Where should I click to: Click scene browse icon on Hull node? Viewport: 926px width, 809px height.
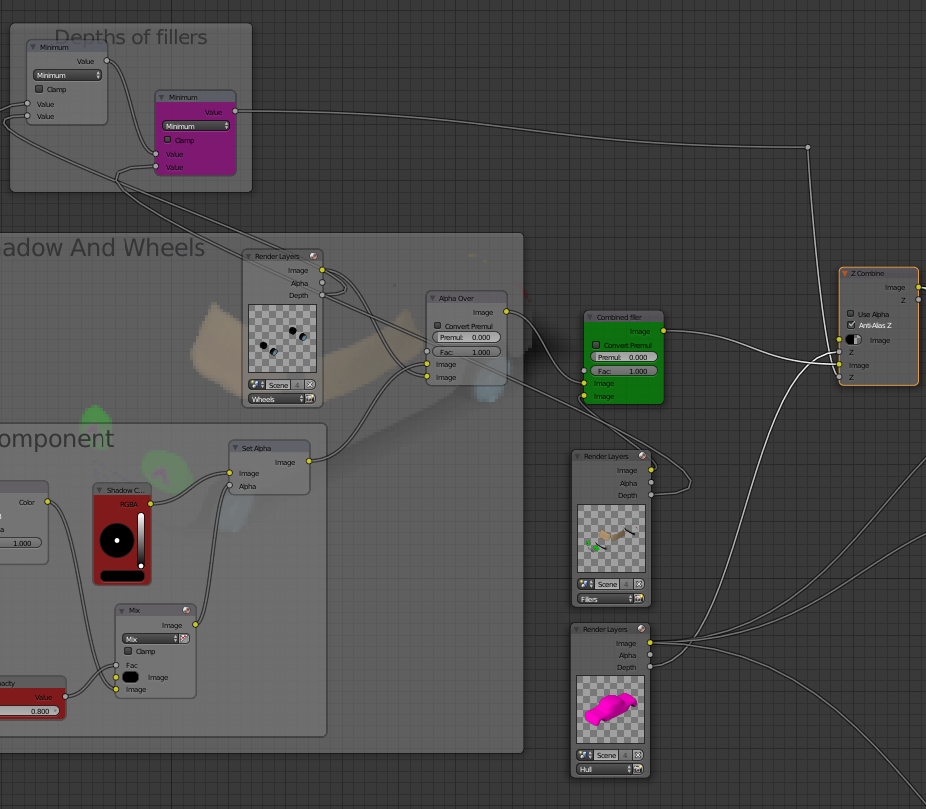pos(583,755)
